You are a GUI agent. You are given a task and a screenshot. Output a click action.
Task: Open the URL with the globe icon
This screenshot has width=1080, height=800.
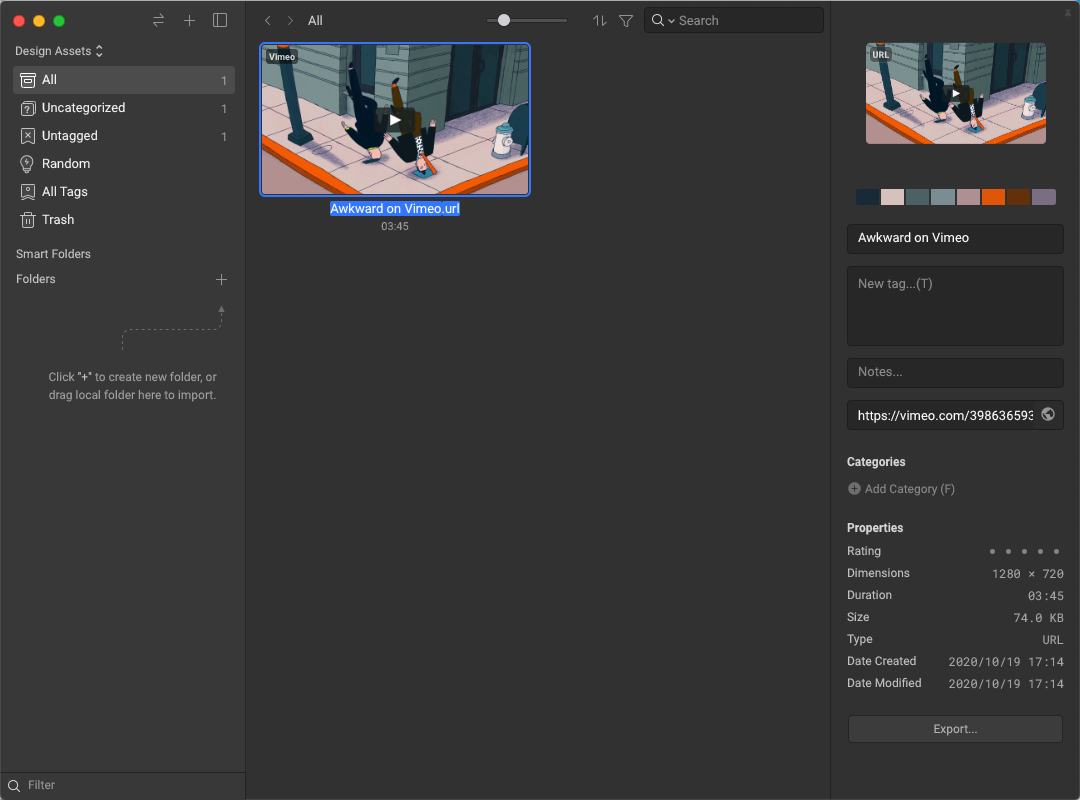[x=1048, y=414]
